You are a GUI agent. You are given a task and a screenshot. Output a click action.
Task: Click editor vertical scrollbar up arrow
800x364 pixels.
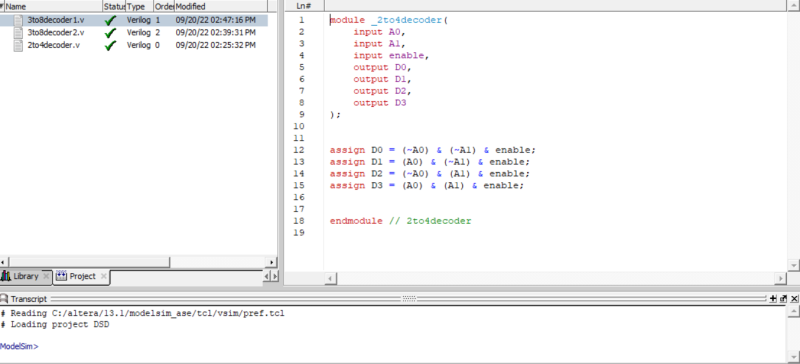[793, 5]
